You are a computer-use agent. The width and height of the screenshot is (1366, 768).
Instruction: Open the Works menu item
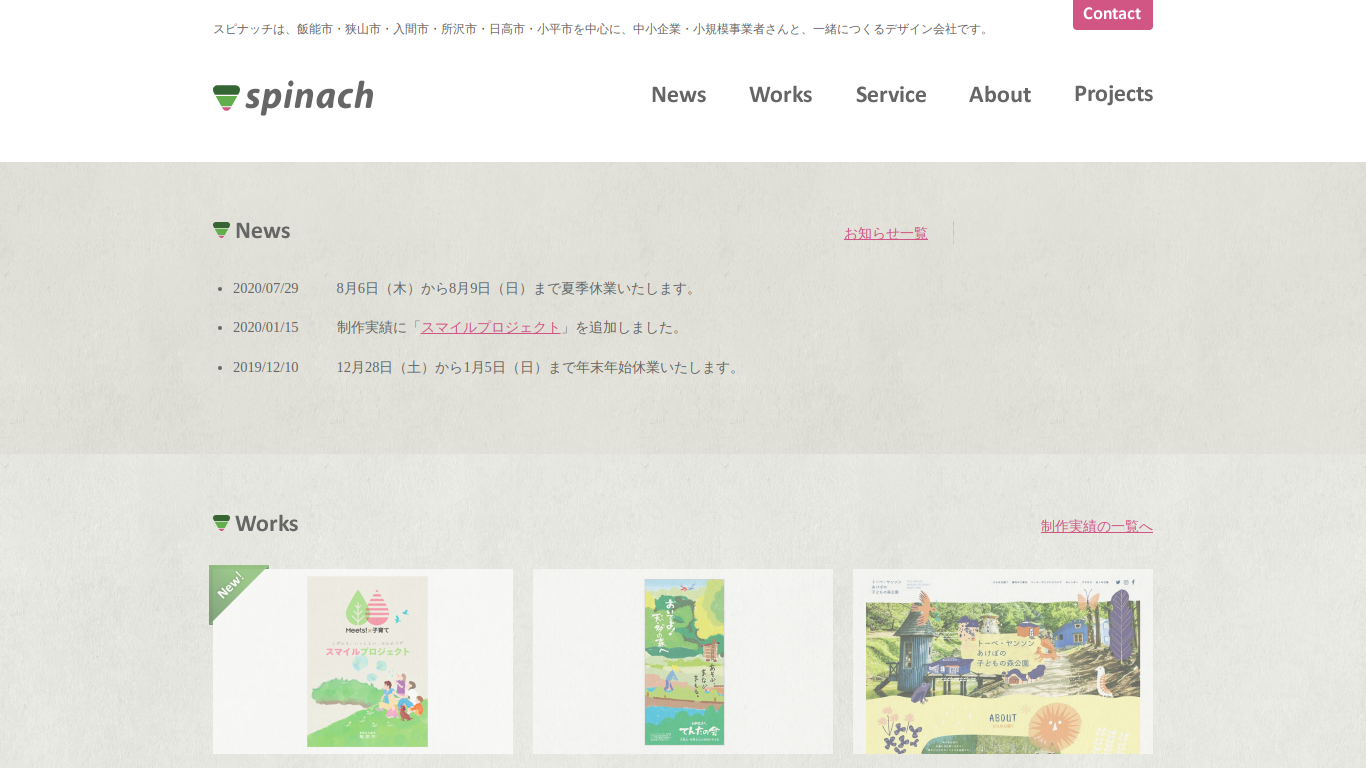(x=780, y=94)
